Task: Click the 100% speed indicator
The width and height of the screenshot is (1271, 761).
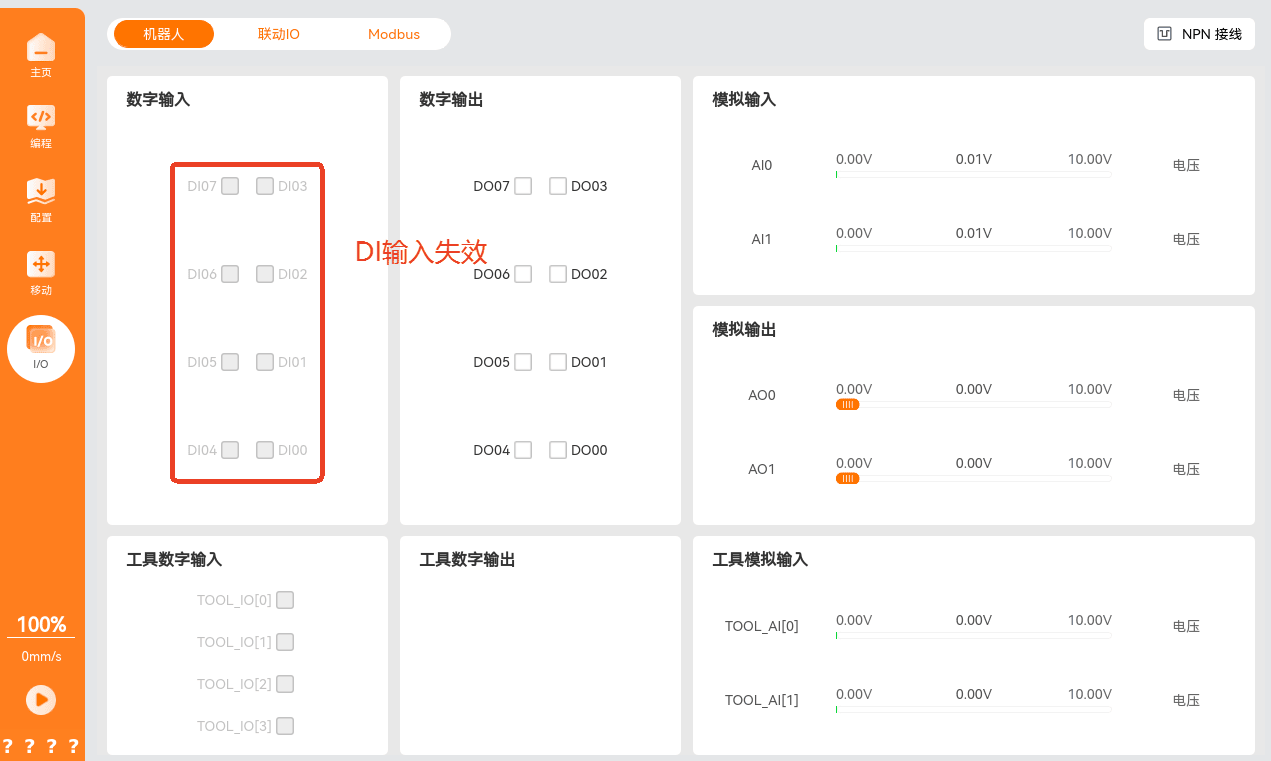Action: coord(41,625)
